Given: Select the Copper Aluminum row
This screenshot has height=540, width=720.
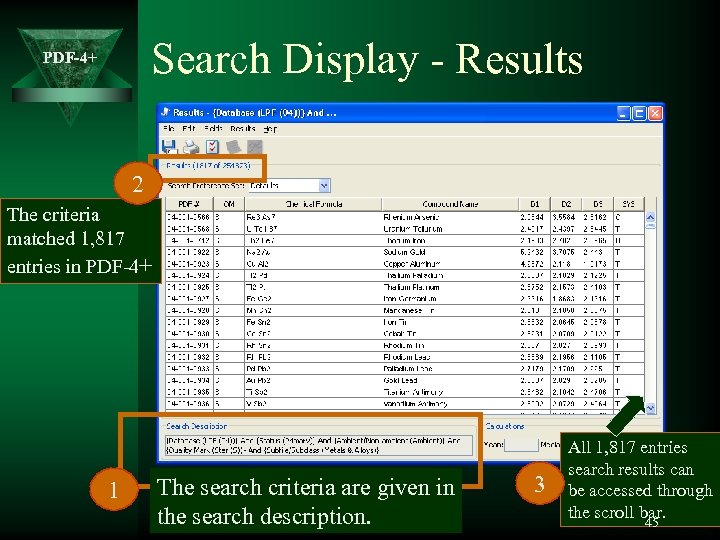Looking at the screenshot, I should [405, 264].
